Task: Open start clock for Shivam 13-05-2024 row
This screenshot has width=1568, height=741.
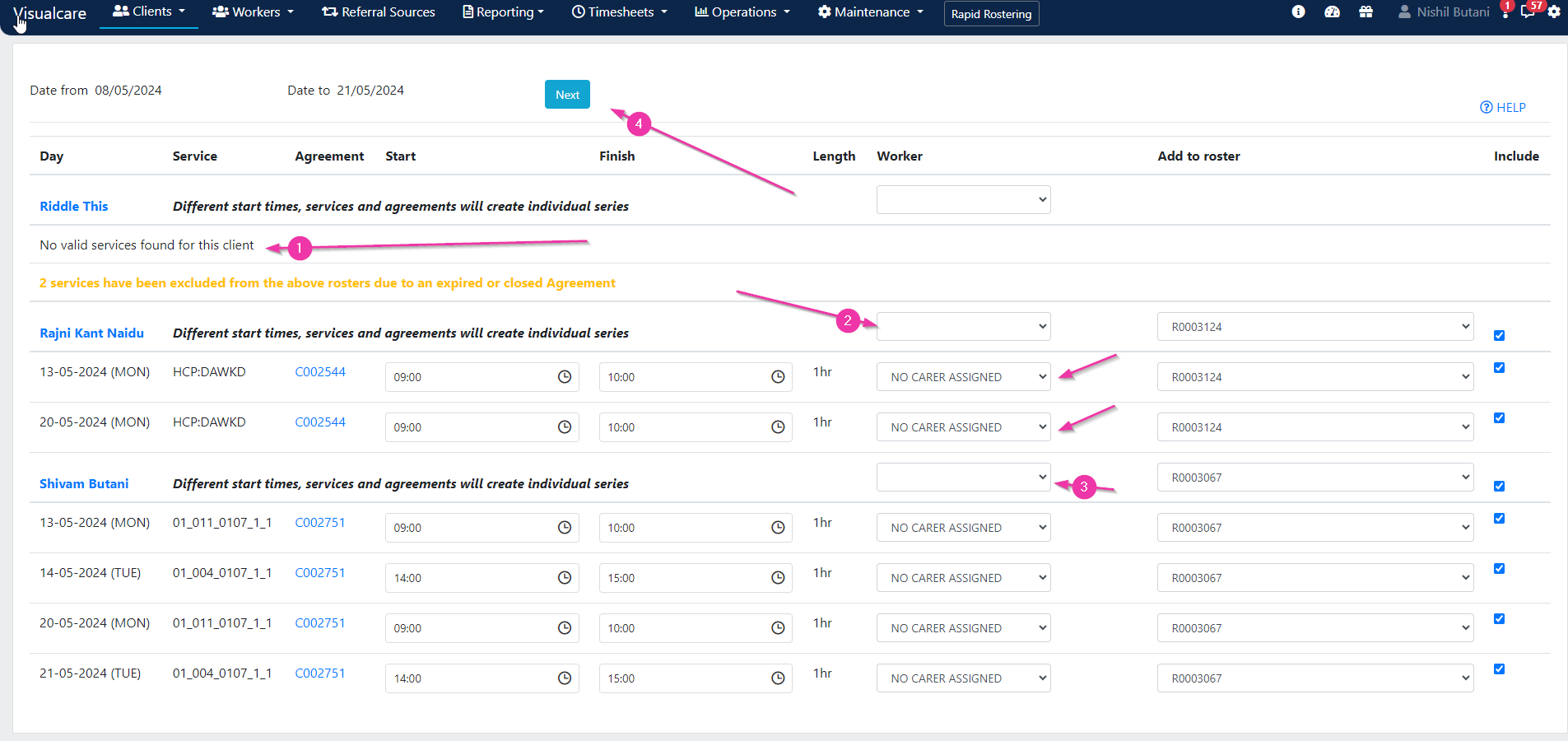Action: (x=565, y=528)
